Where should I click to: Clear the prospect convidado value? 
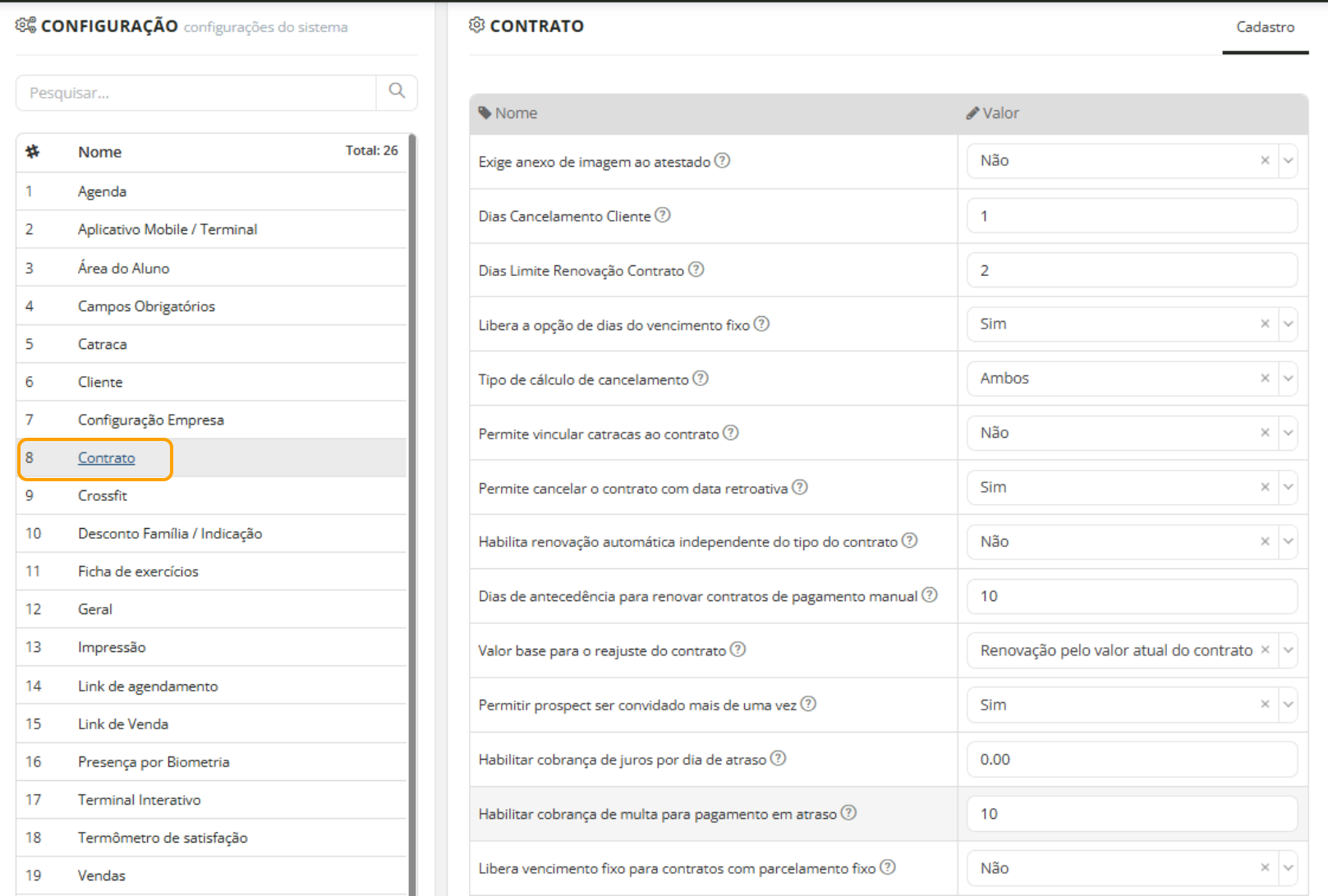1265,705
